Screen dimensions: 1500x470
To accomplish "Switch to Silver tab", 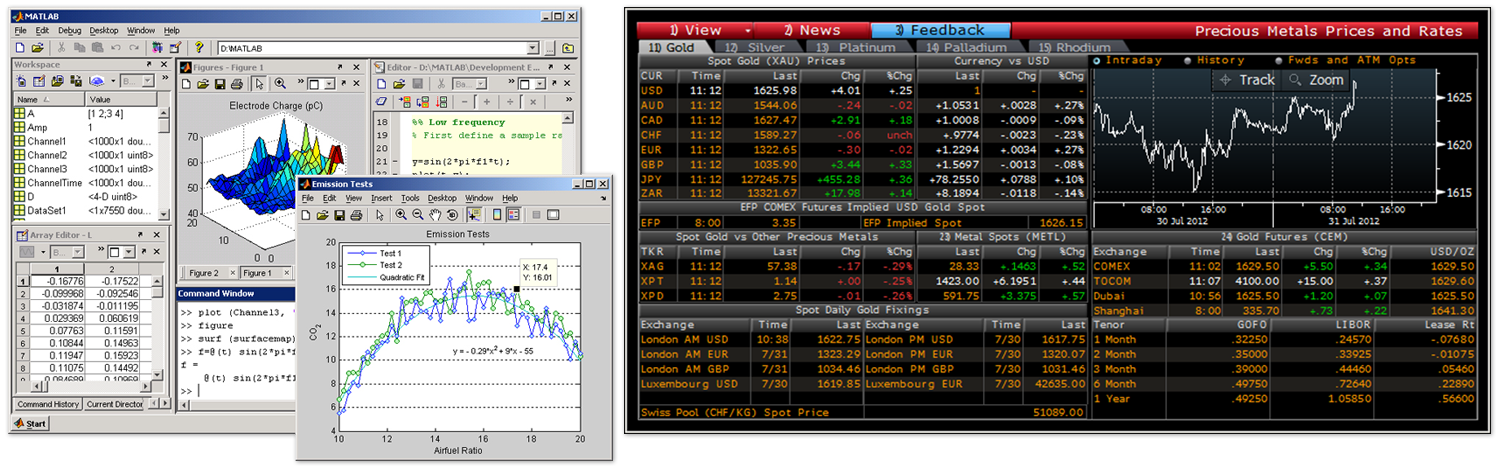I will tap(760, 47).
